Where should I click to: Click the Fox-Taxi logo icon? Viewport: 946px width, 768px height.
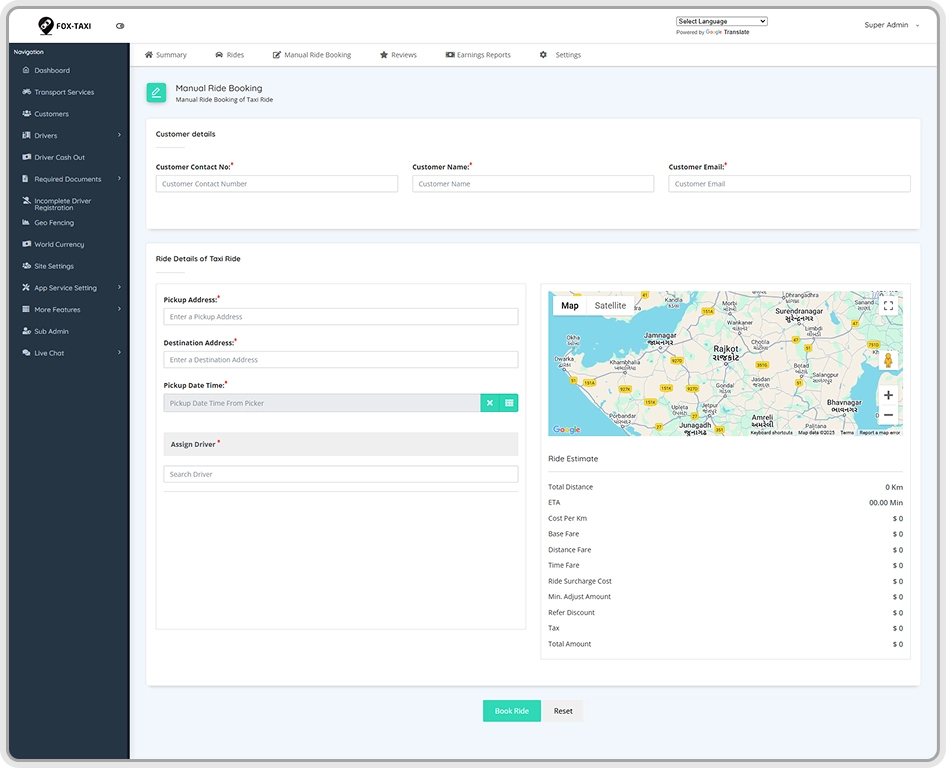click(x=46, y=25)
